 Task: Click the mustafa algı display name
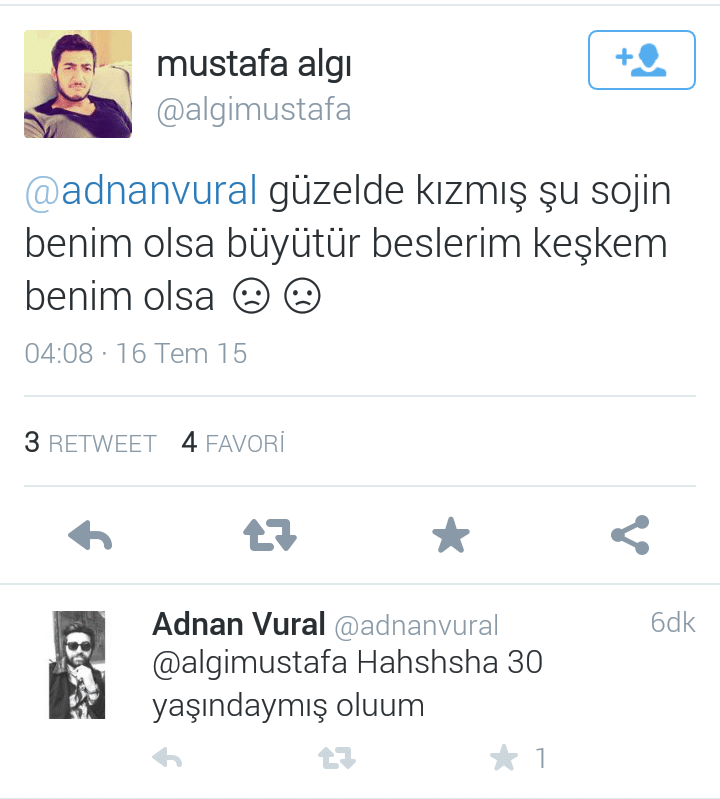click(254, 64)
